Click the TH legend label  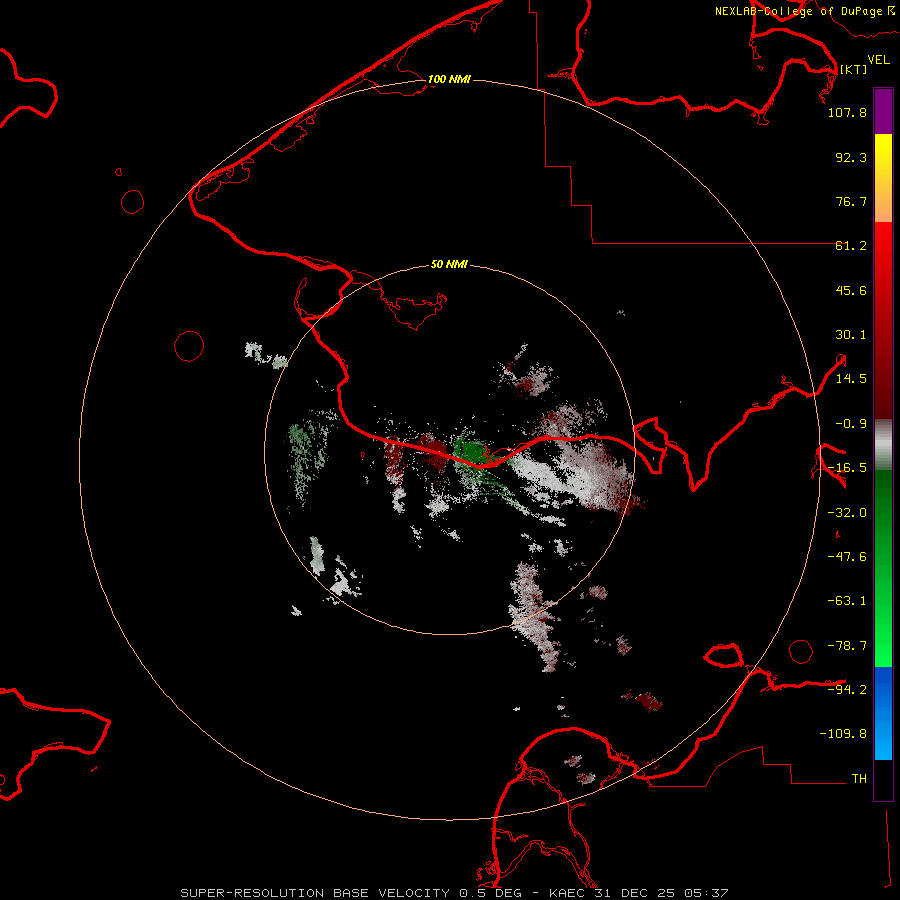tap(859, 779)
